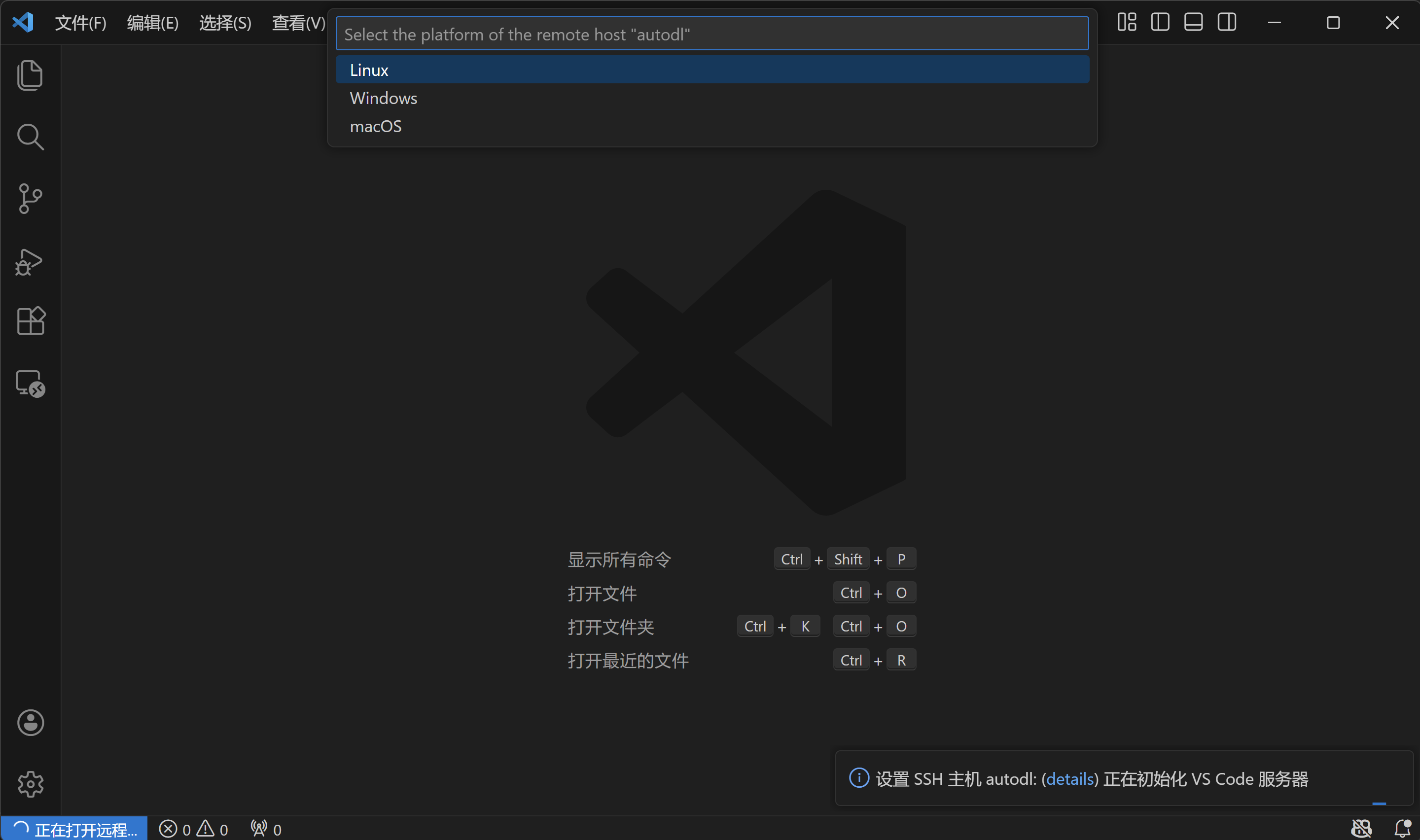
Task: Open the 选择(S) menu
Action: (225, 23)
